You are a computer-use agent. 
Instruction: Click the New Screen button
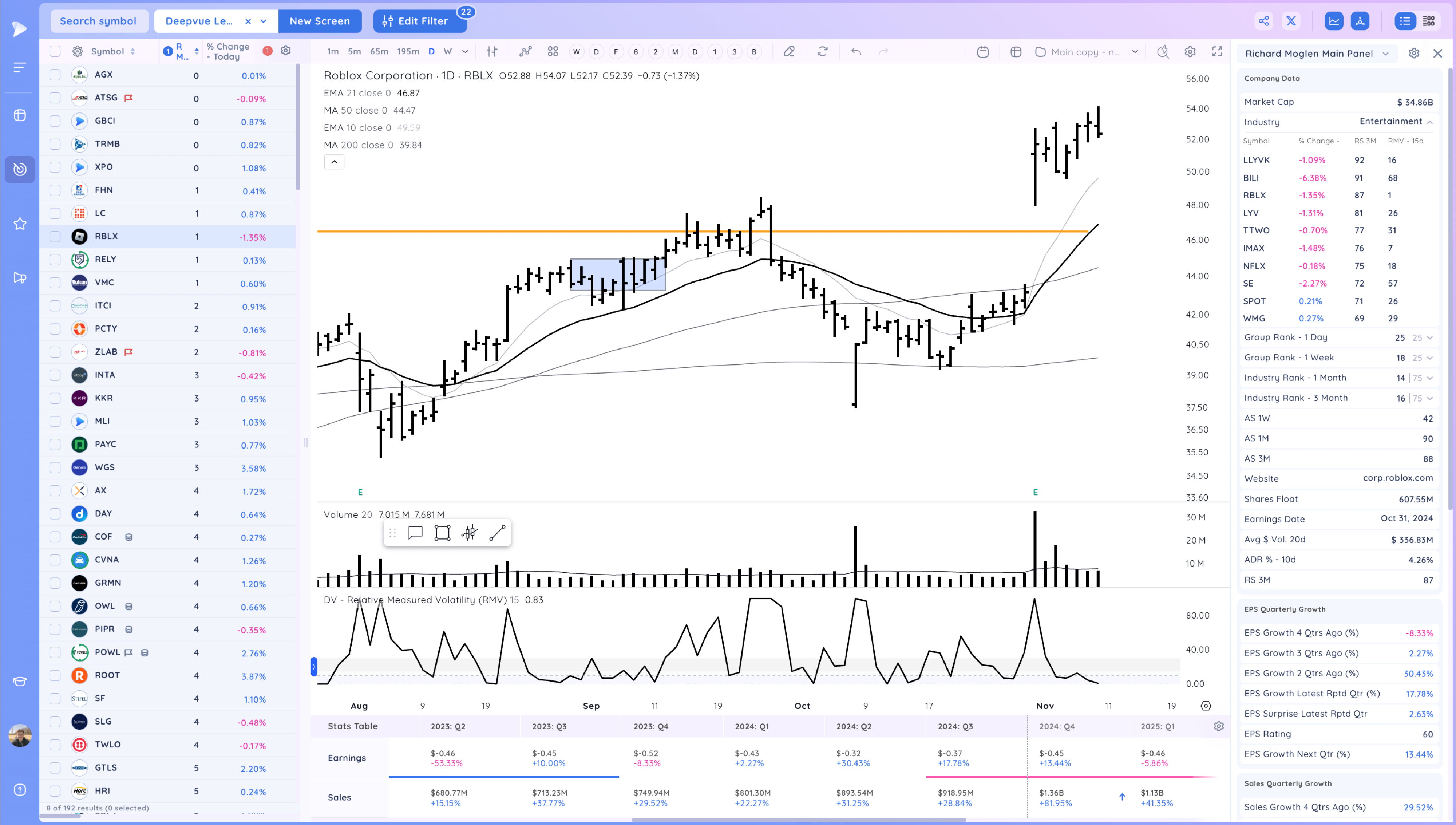tap(319, 21)
